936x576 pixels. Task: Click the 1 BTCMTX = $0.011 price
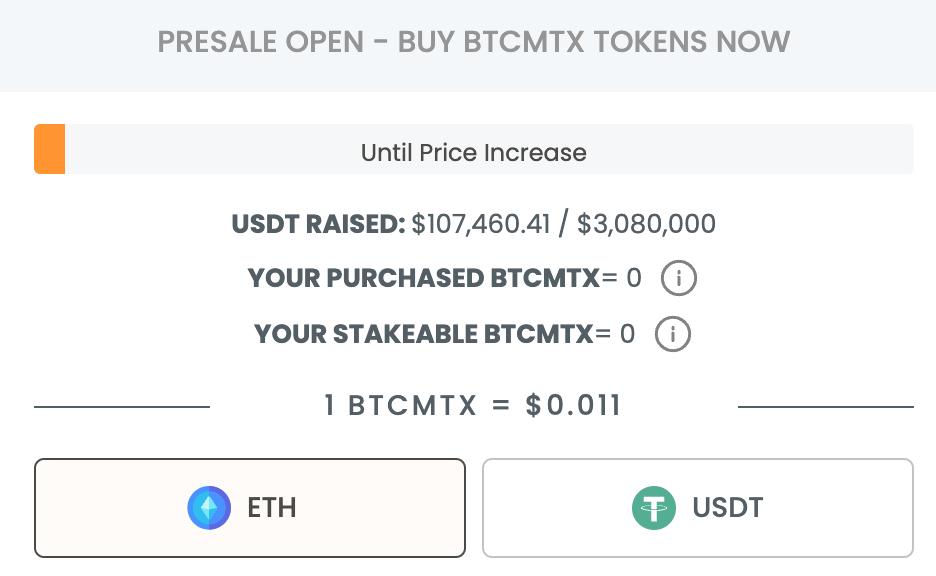pos(473,406)
